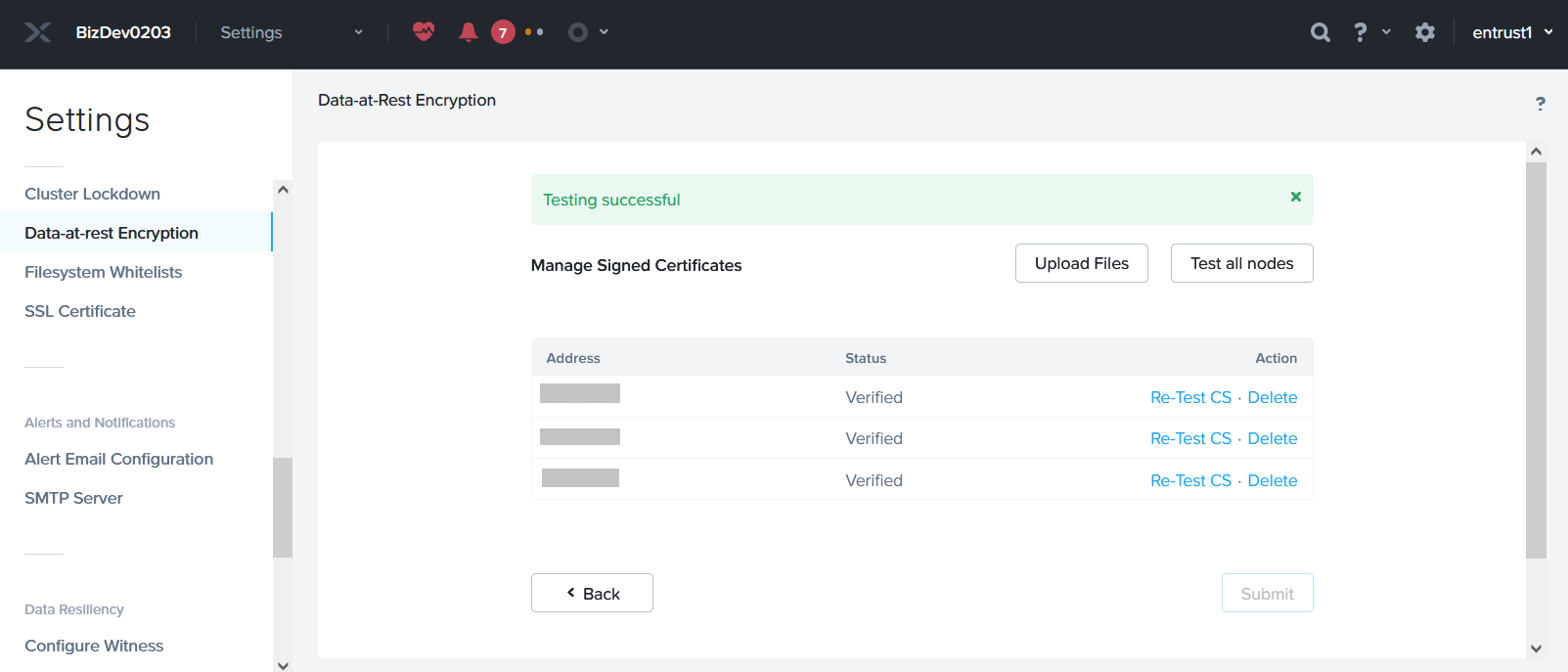The image size is (1568, 672).
Task: Click main panel scrollbar thumb
Action: [x=1536, y=360]
